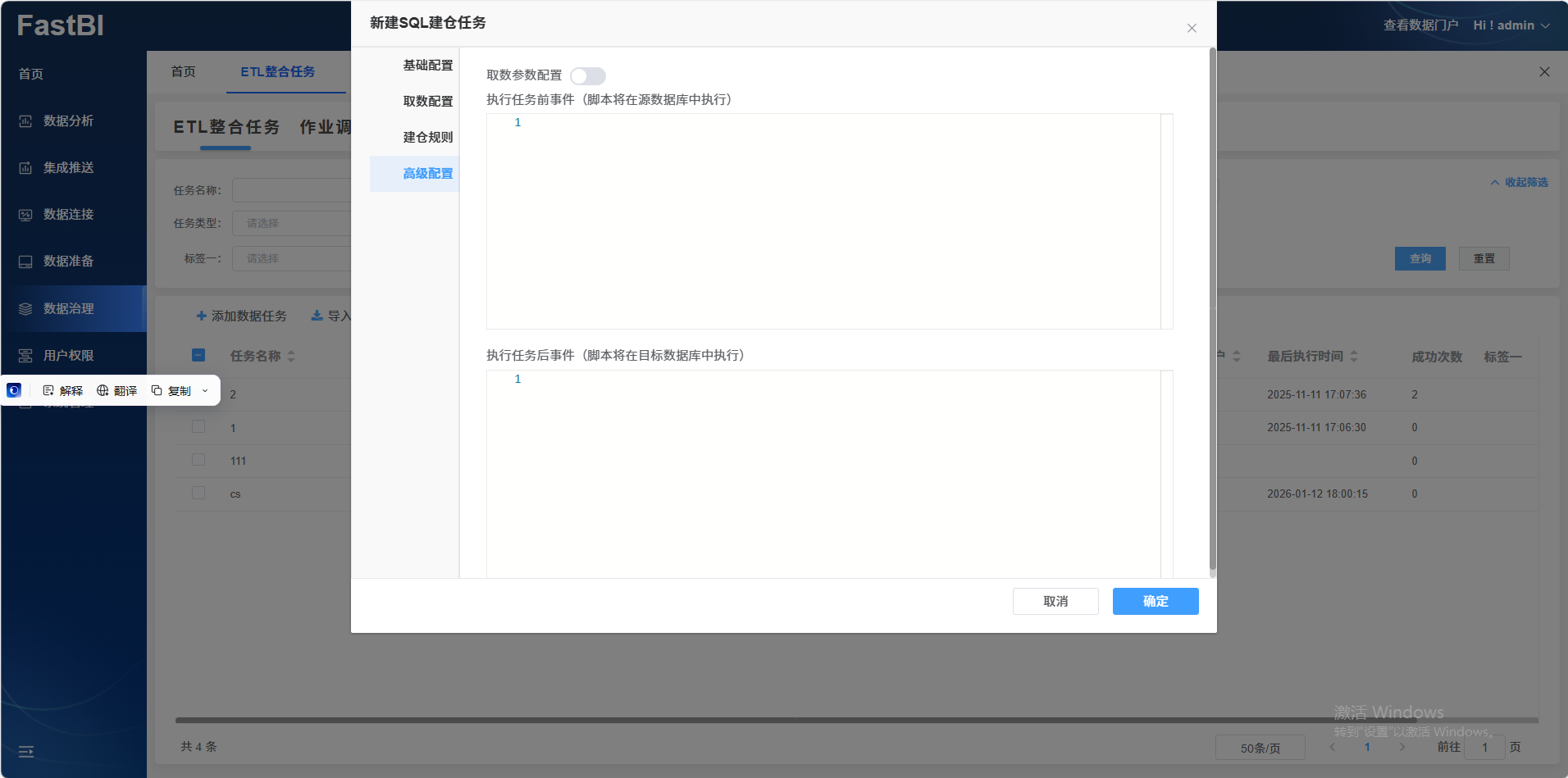The width and height of the screenshot is (1568, 778).
Task: Open the 建仓规则 configuration tab
Action: [x=427, y=138]
